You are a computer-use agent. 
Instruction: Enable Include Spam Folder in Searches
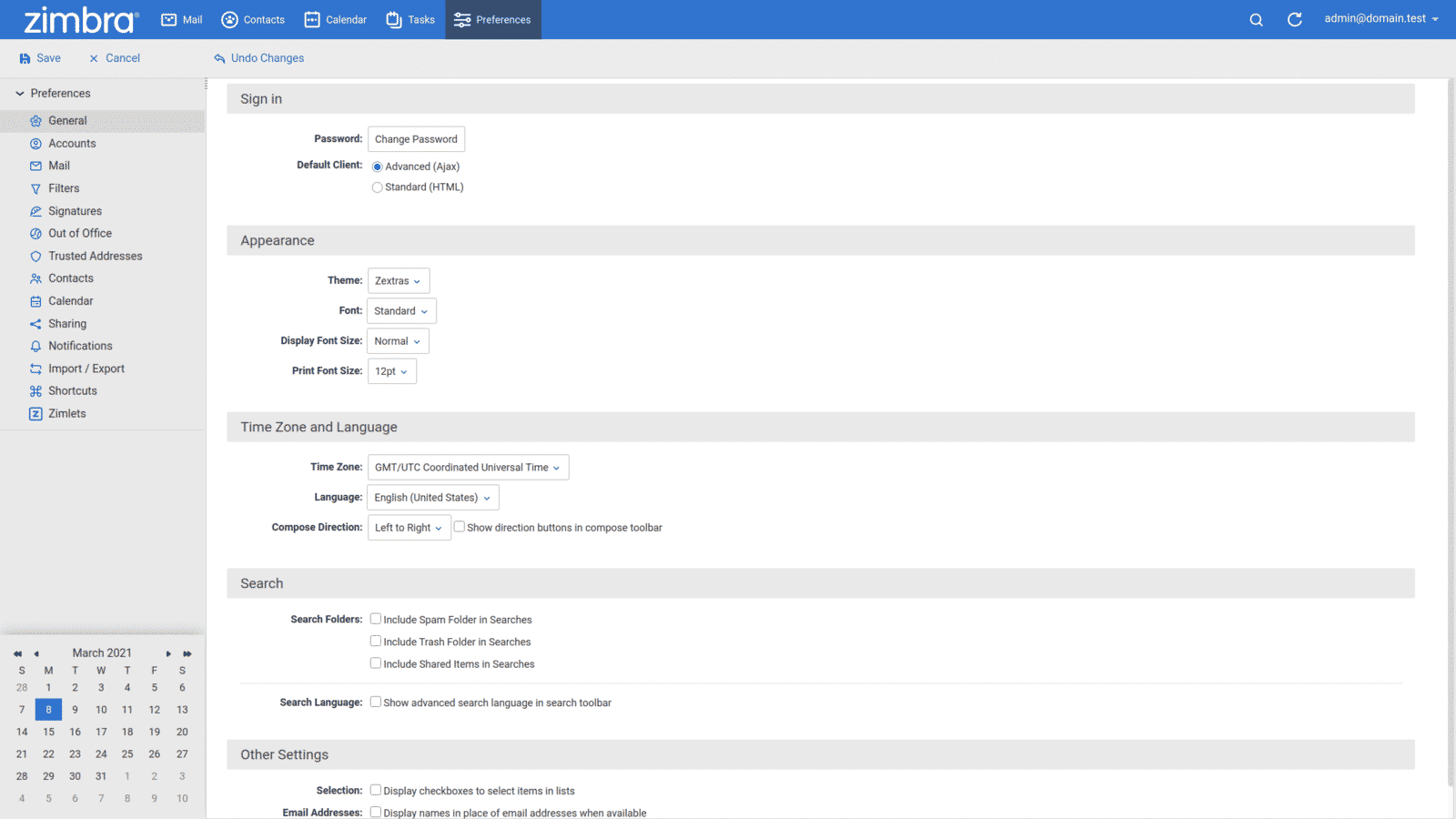375,618
